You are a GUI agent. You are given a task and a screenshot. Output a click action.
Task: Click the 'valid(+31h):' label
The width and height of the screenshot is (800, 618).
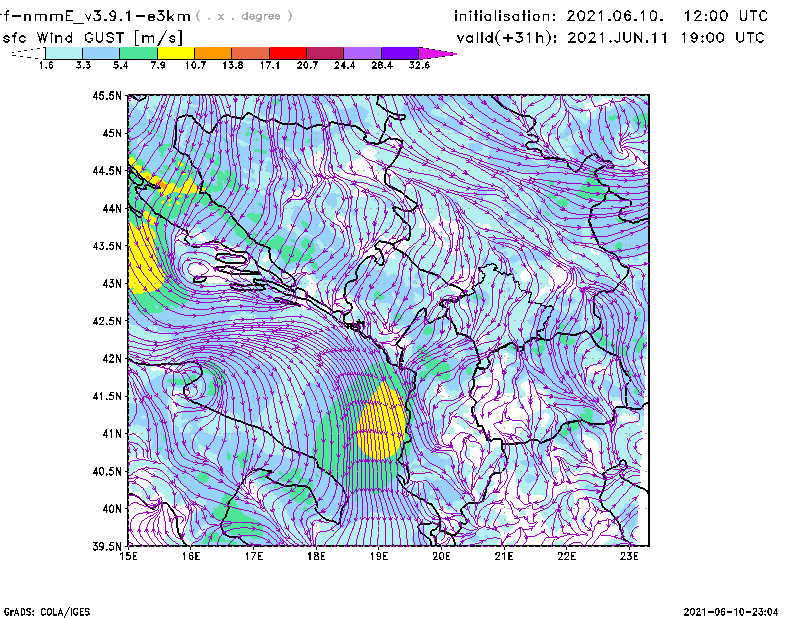[507, 38]
